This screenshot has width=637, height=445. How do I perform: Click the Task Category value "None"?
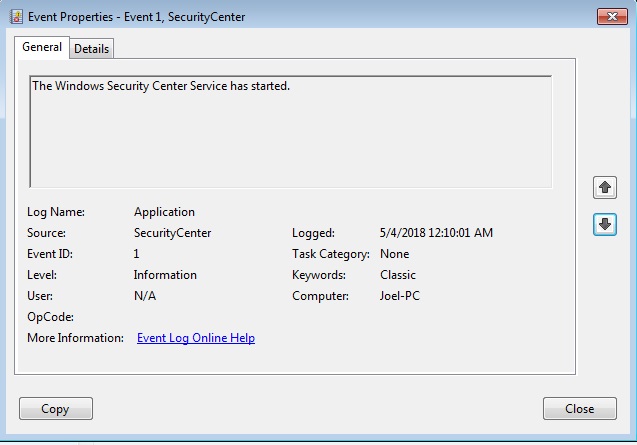pyautogui.click(x=394, y=254)
